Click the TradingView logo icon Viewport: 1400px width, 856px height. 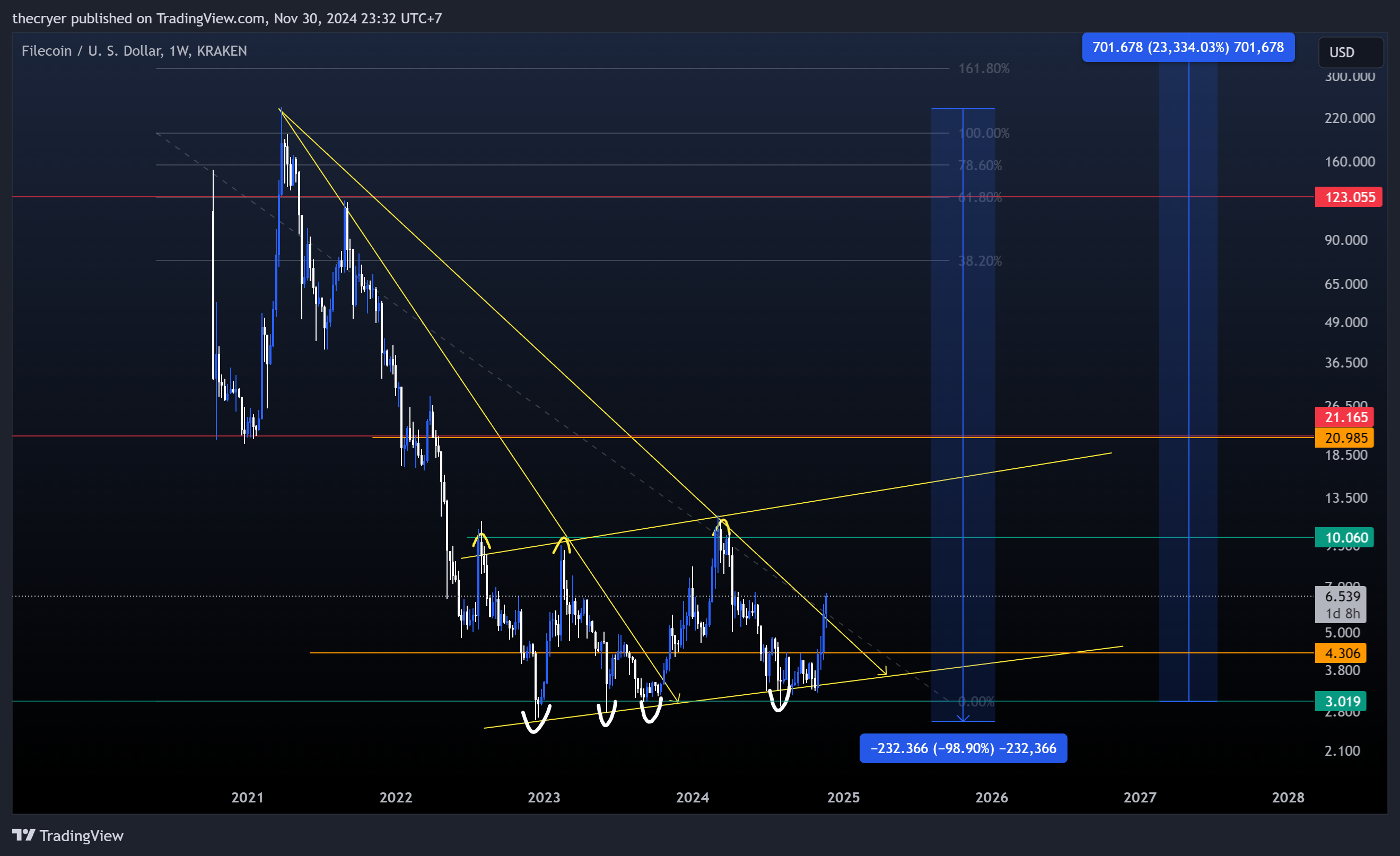point(23,835)
